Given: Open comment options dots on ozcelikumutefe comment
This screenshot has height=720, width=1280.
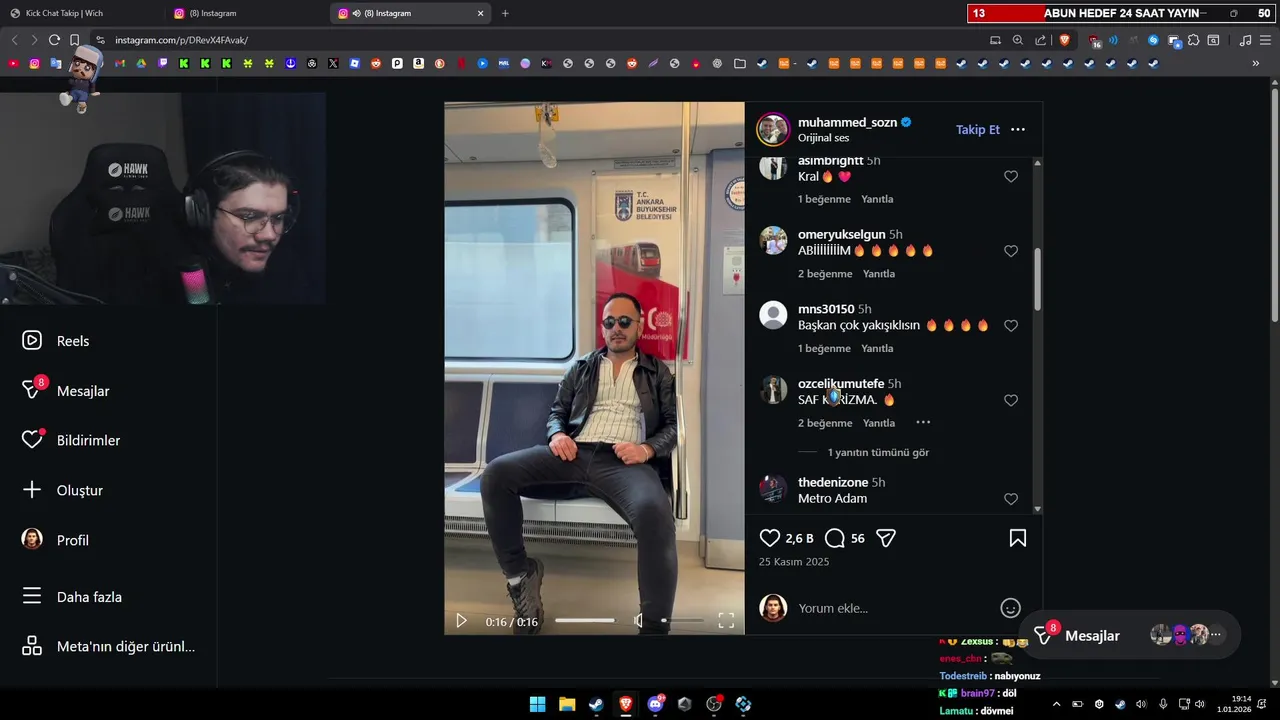Looking at the screenshot, I should (923, 423).
